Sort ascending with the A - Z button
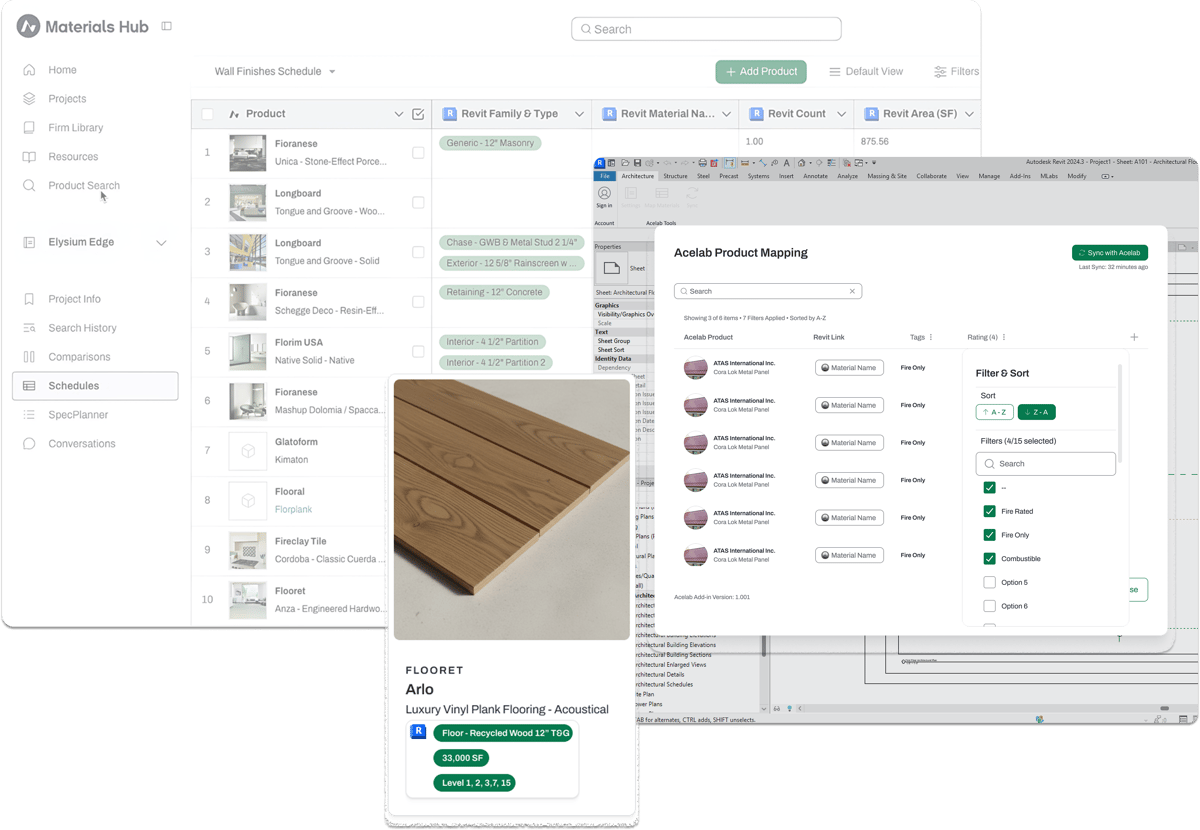This screenshot has width=1200, height=830. tap(994, 412)
